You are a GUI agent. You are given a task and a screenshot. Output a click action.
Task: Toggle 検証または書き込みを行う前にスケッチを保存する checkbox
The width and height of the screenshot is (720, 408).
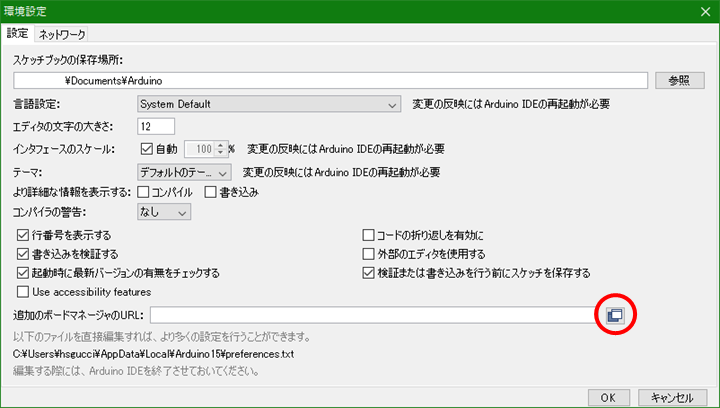pyautogui.click(x=368, y=273)
